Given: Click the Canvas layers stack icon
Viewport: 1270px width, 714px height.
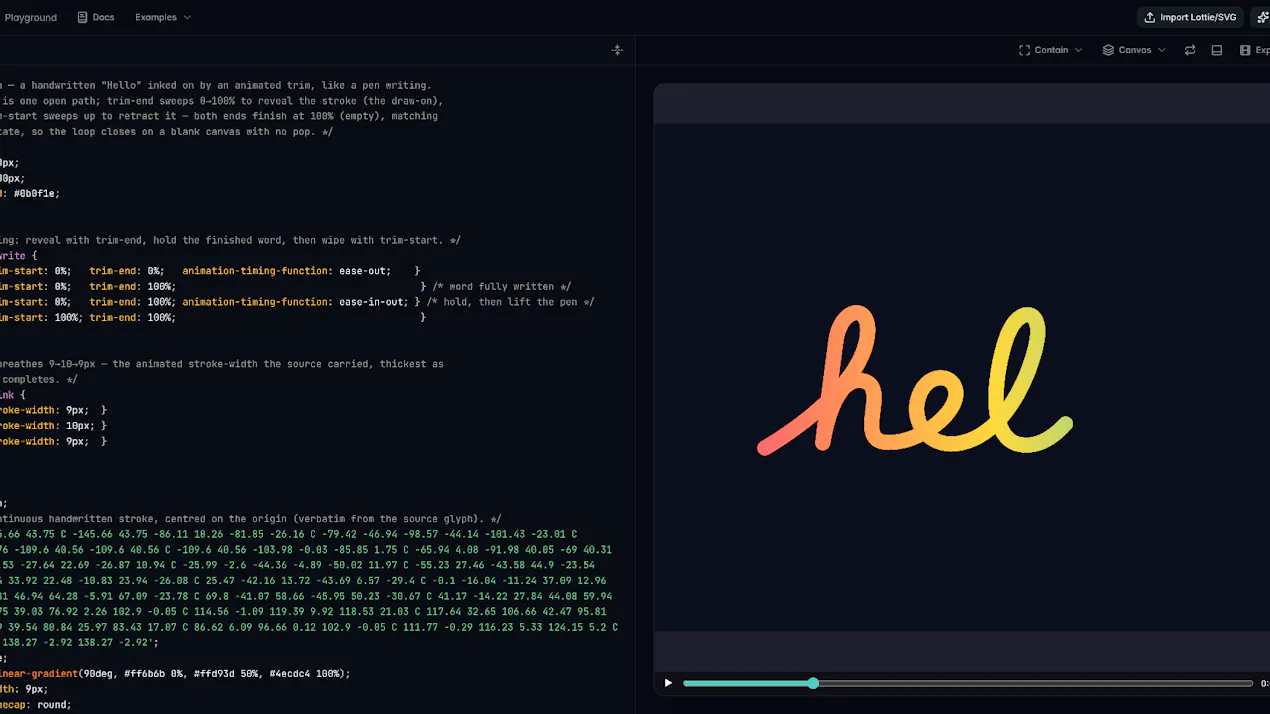Looking at the screenshot, I should tap(1108, 50).
